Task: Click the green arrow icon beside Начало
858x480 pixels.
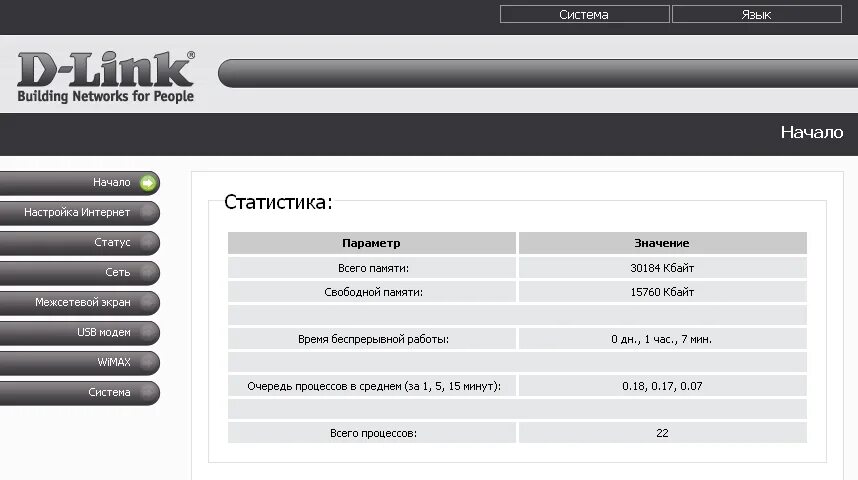Action: pos(148,183)
